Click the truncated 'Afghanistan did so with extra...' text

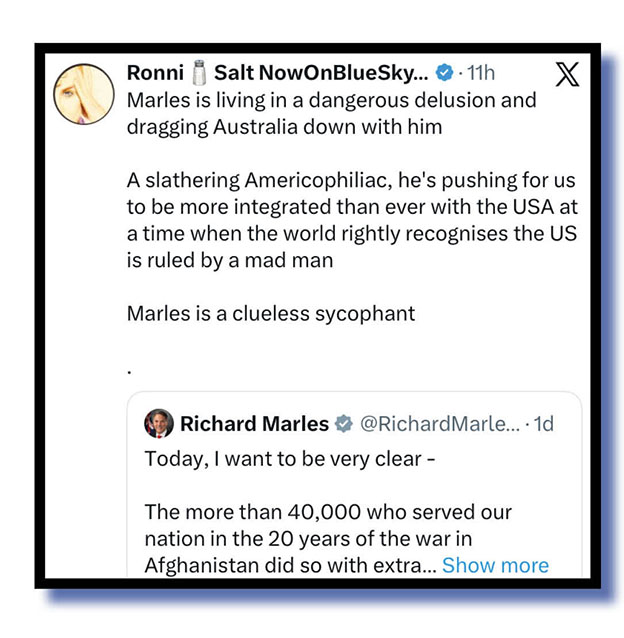click(x=290, y=565)
